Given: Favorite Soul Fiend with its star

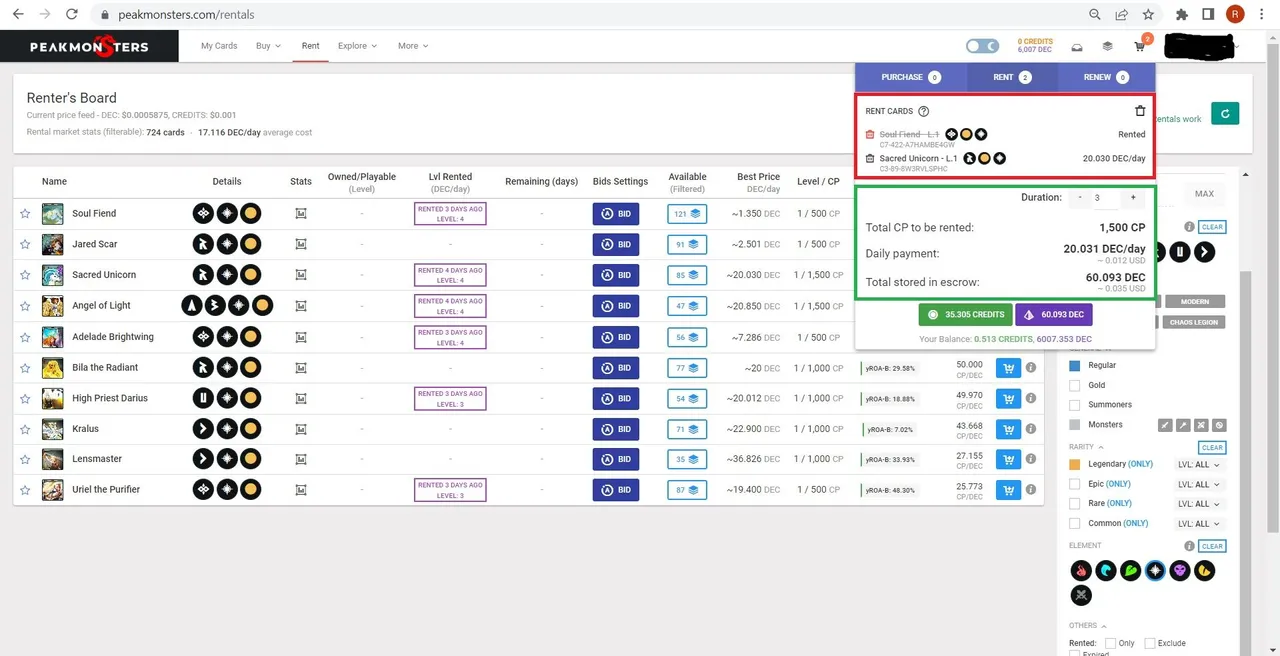Looking at the screenshot, I should 25,214.
